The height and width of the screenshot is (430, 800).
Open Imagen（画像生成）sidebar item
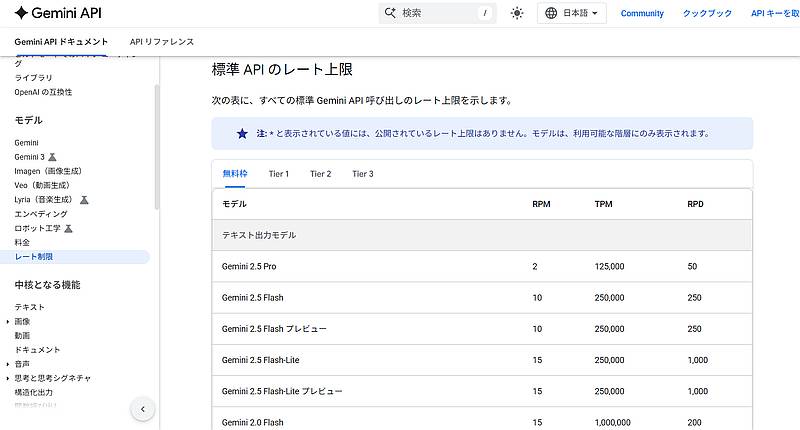point(48,171)
